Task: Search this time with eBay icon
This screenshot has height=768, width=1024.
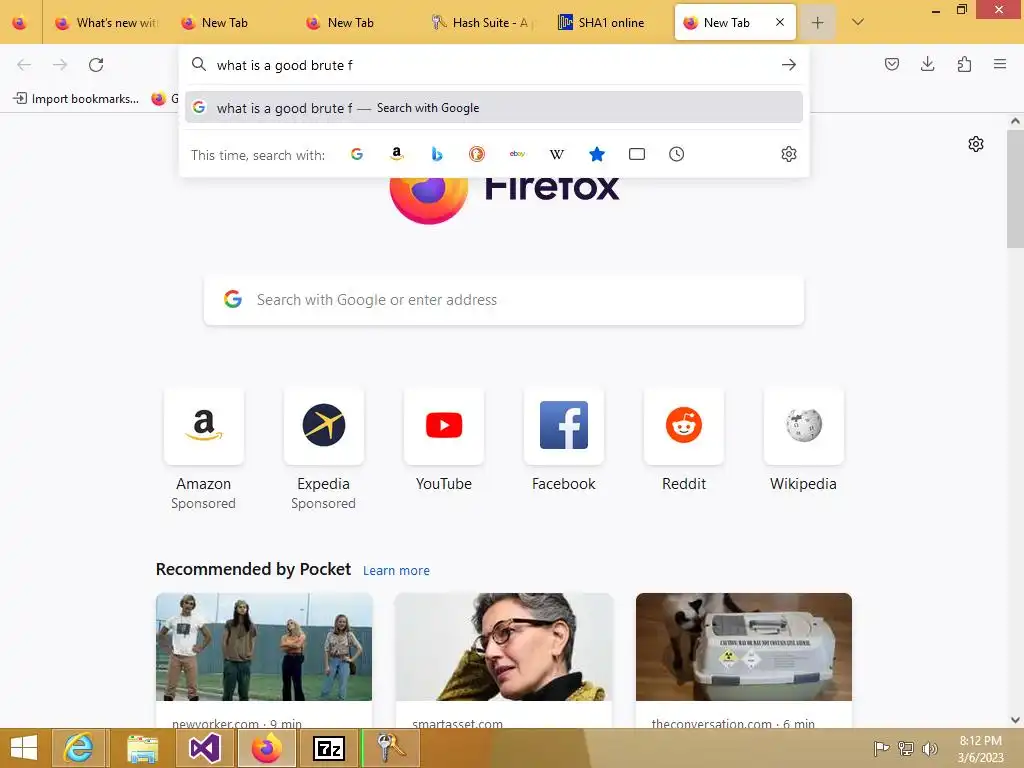Action: coord(517,154)
